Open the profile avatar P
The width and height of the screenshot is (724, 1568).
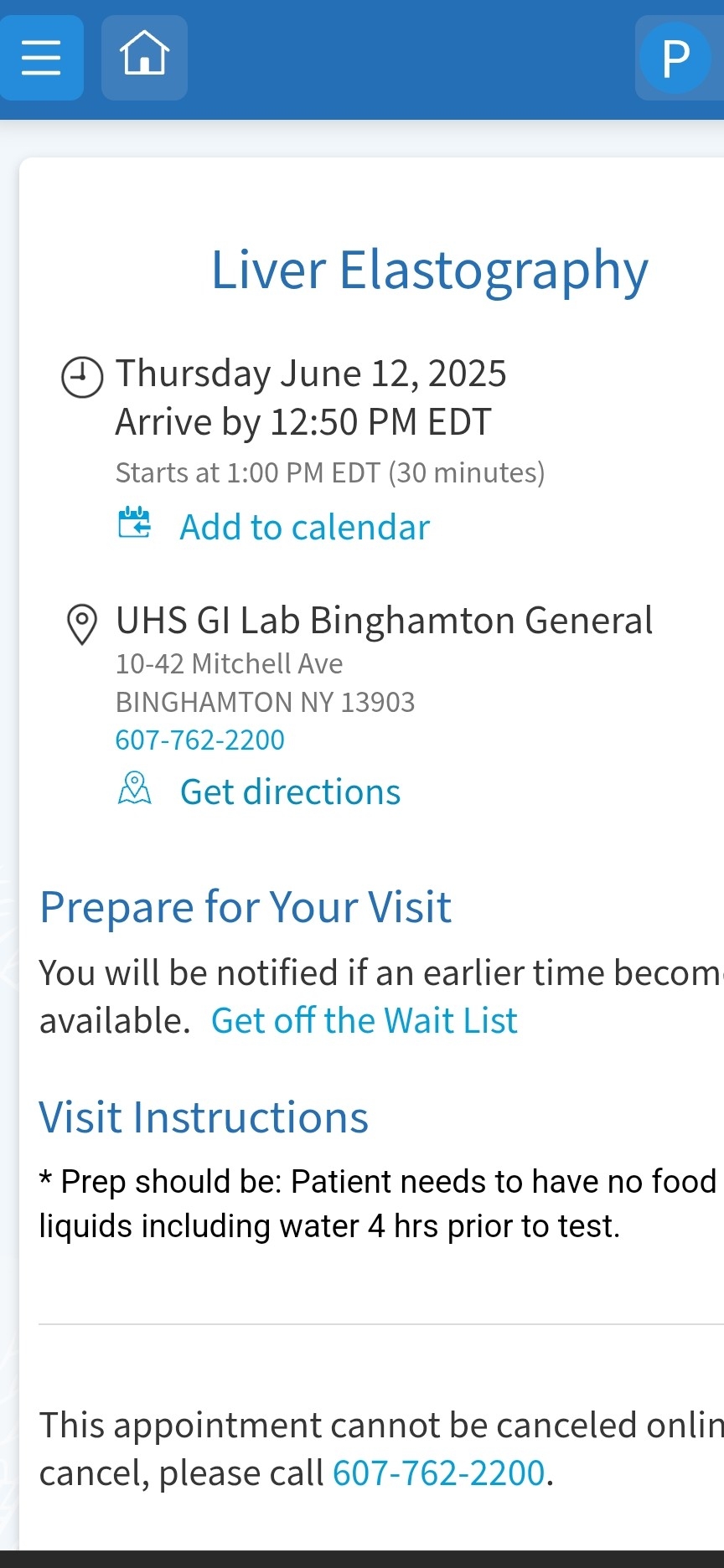click(x=675, y=58)
